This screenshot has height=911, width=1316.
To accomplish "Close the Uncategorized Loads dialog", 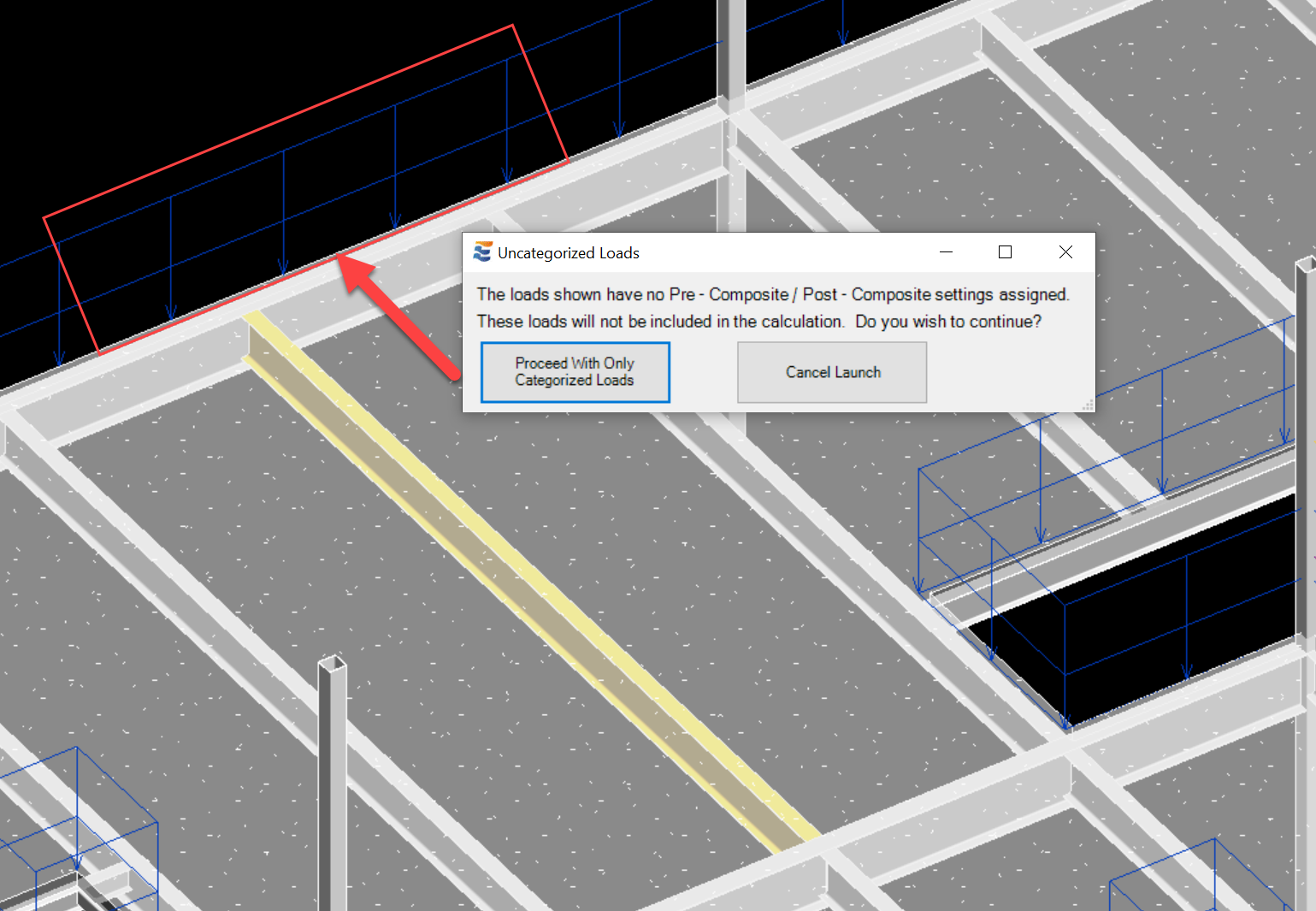I will coord(1065,251).
